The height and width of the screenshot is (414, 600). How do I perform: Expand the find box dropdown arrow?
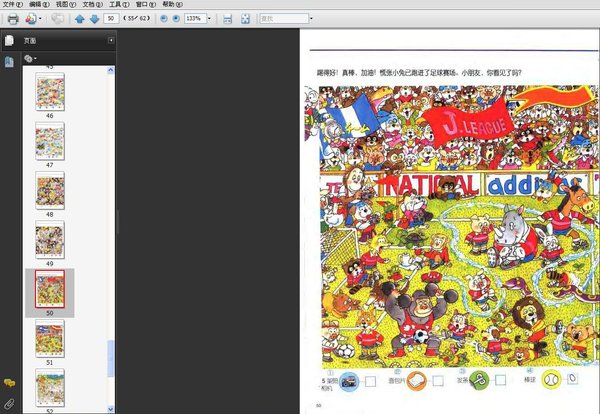click(x=311, y=18)
